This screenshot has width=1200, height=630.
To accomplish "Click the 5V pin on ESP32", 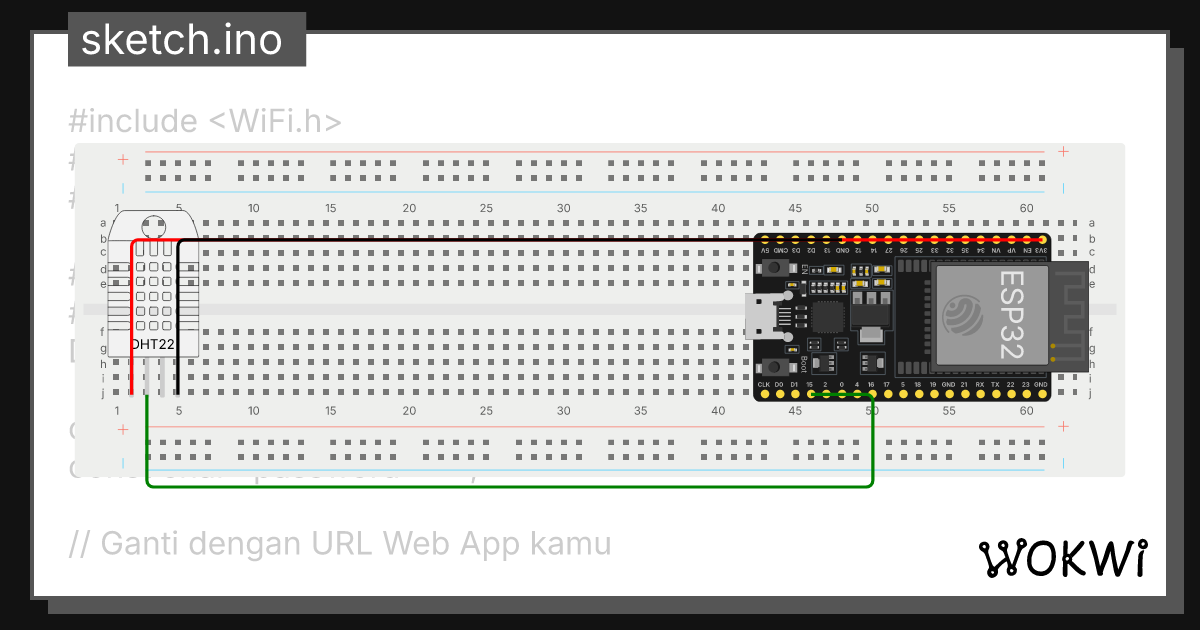I will pyautogui.click(x=765, y=240).
